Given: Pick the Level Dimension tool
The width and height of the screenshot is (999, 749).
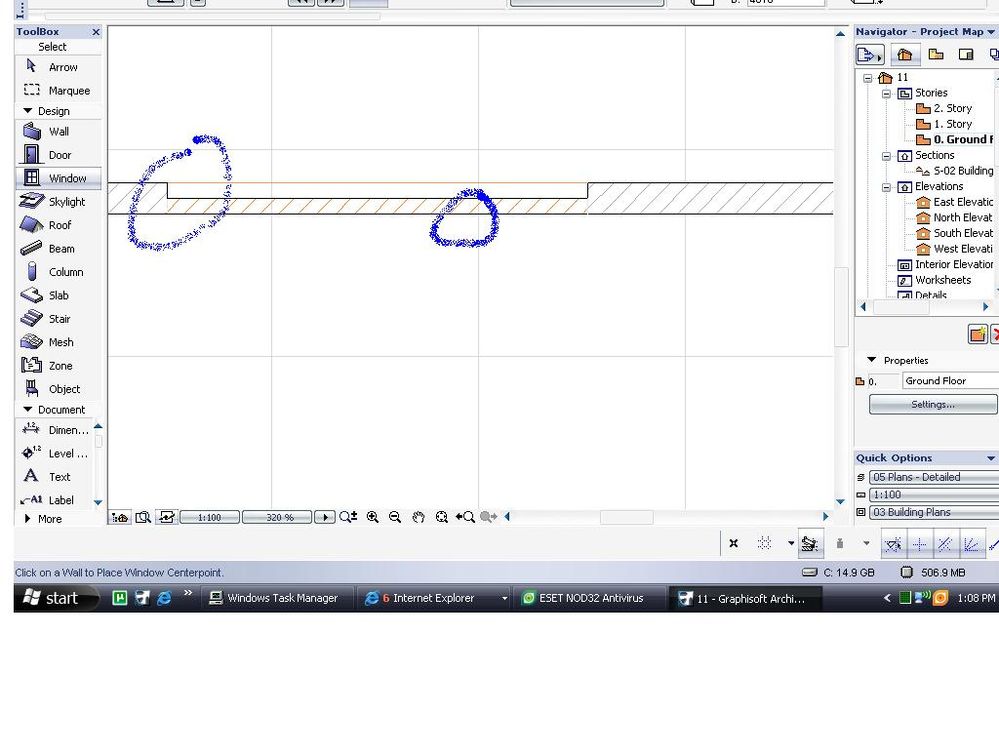Looking at the screenshot, I should [x=54, y=453].
